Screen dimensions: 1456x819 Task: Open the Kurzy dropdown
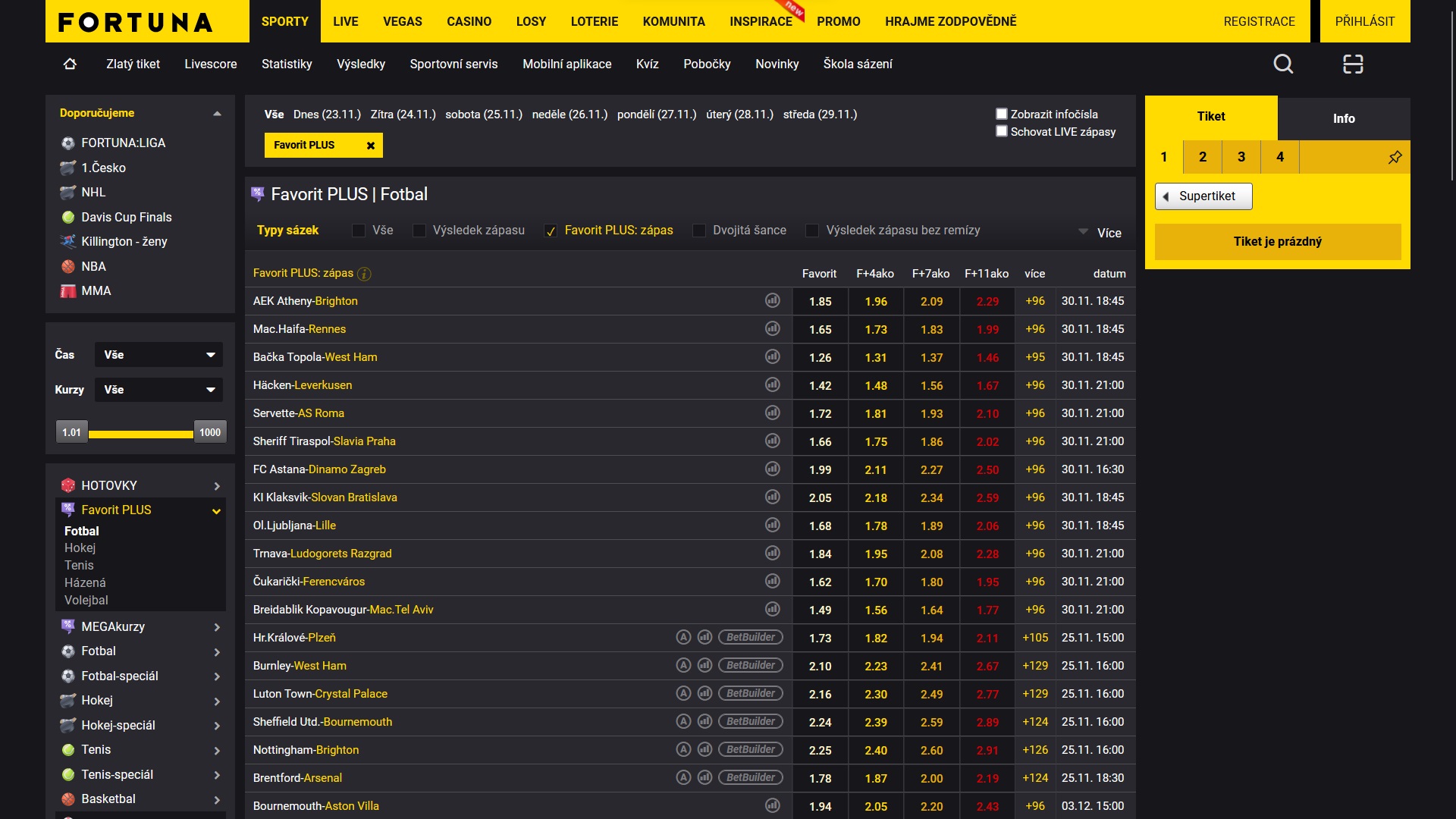158,390
